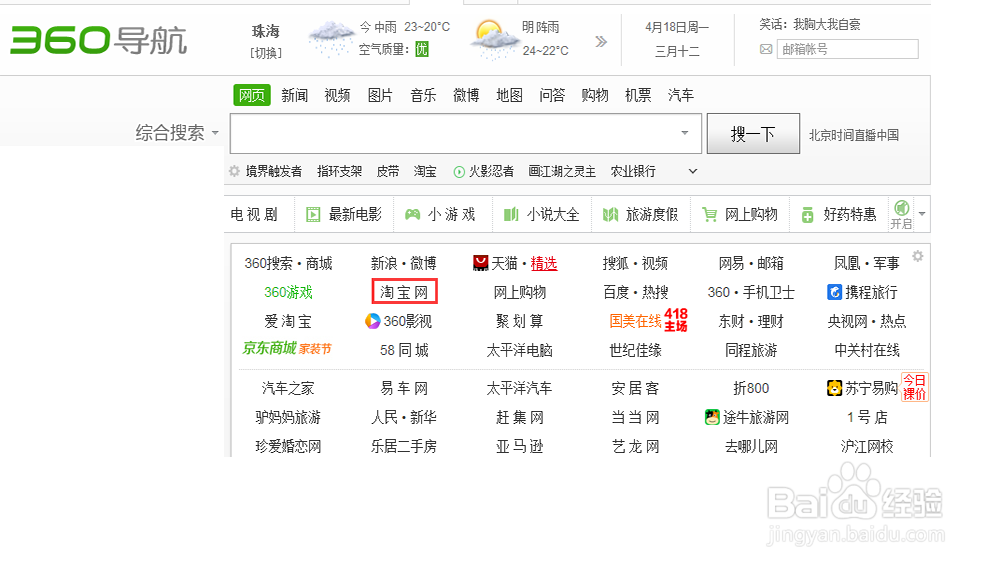Screen dimensions: 1000x569
Task: Open the 中关村在线 site link
Action: [x=867, y=350]
